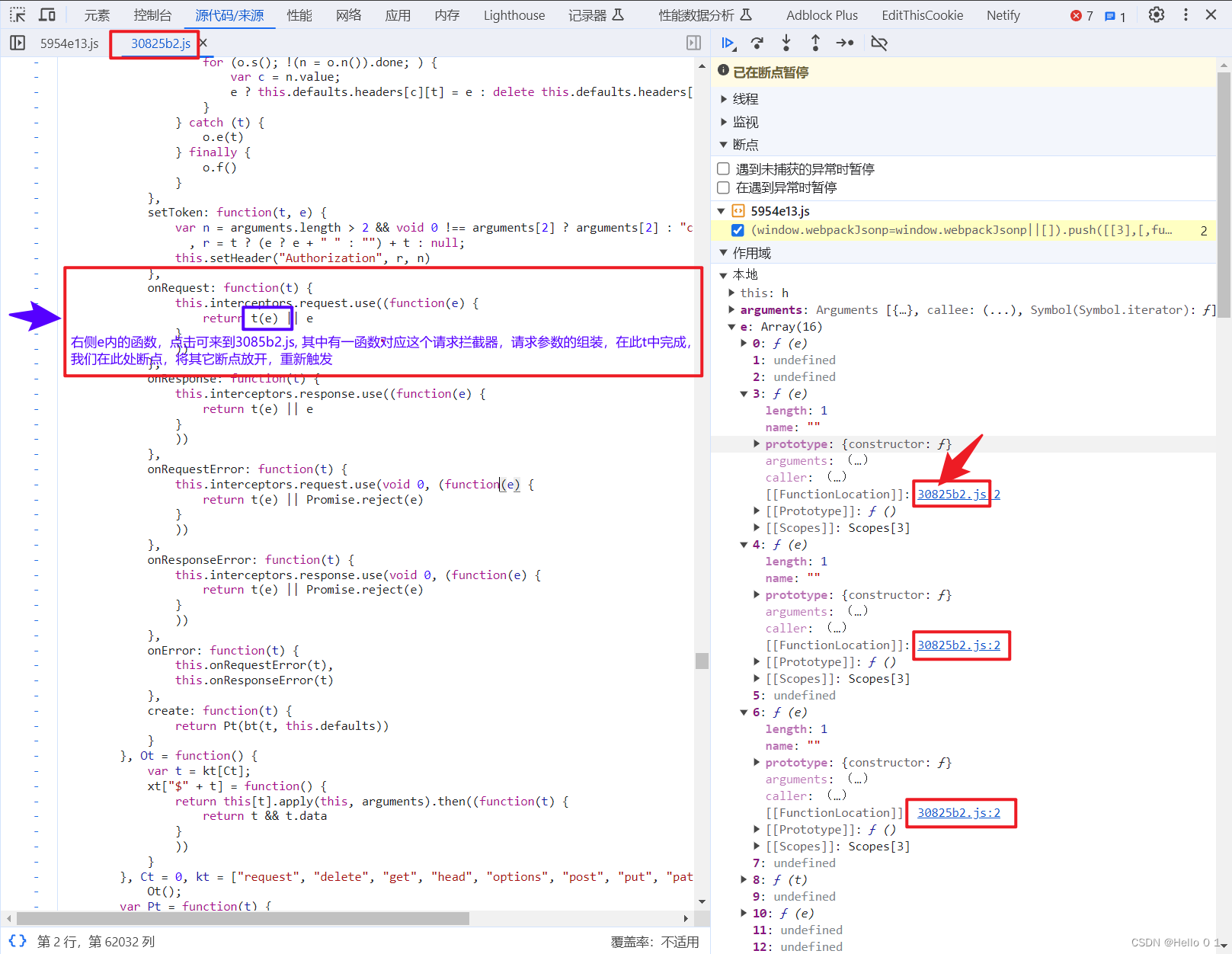Deactivate all breakpoints via the crossed-breakpoint icon
1232x954 pixels.
coord(878,43)
